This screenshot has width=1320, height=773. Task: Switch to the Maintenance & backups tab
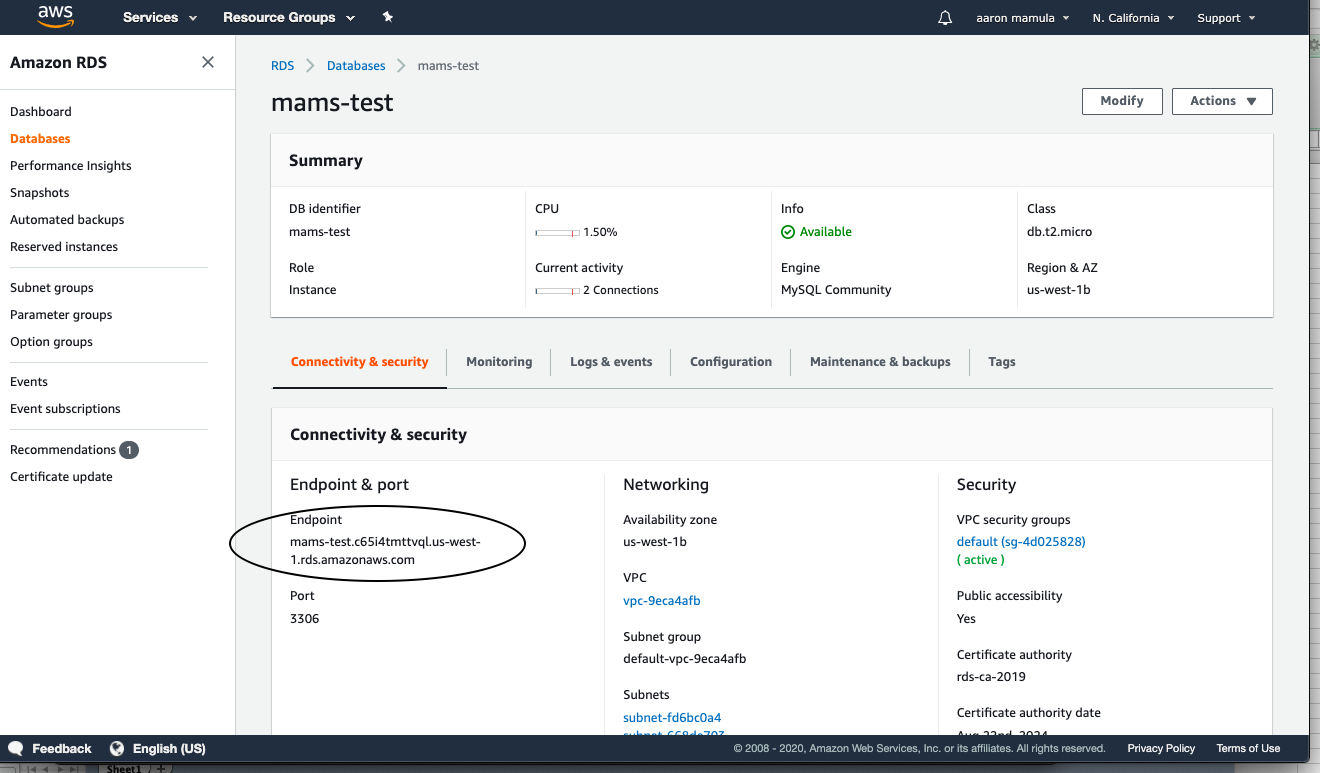pyautogui.click(x=880, y=362)
